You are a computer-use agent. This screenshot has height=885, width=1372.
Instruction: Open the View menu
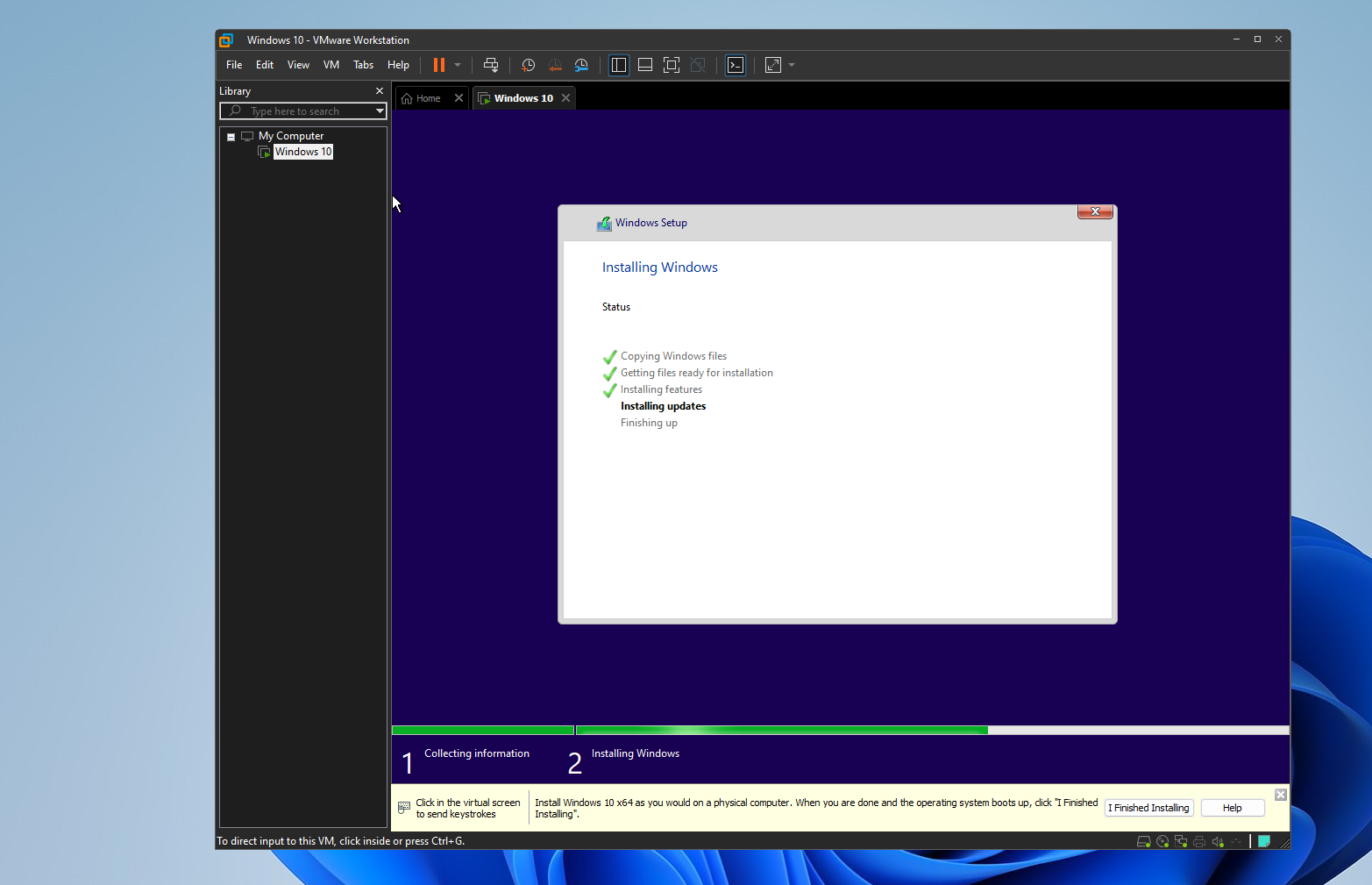coord(298,65)
